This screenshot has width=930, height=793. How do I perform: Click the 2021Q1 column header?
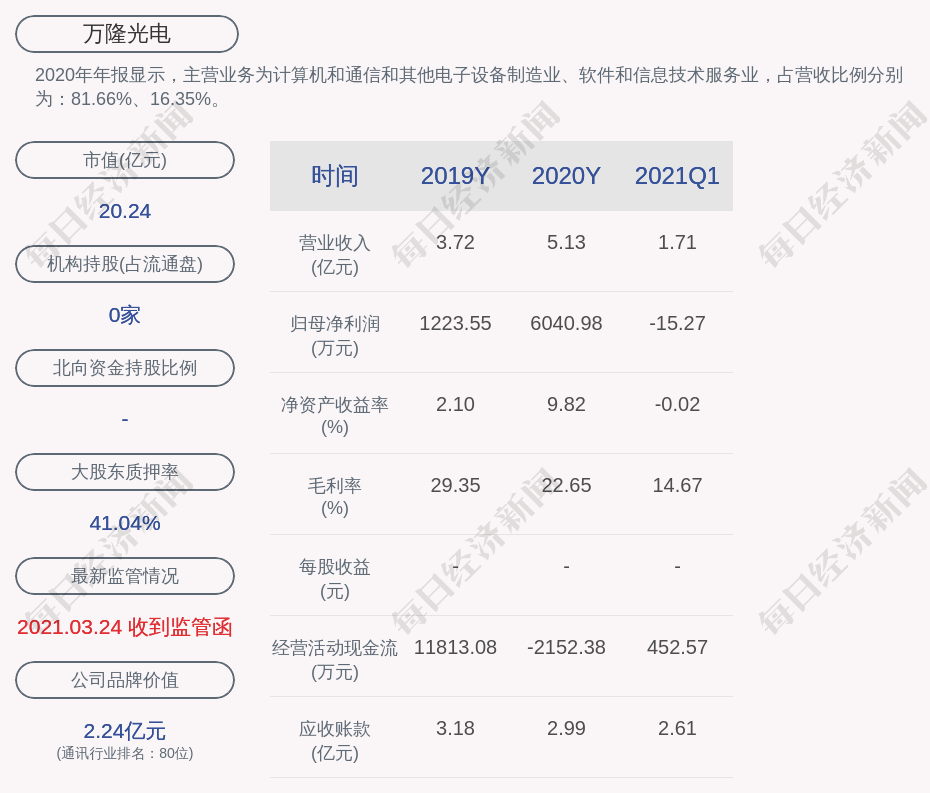(x=677, y=176)
